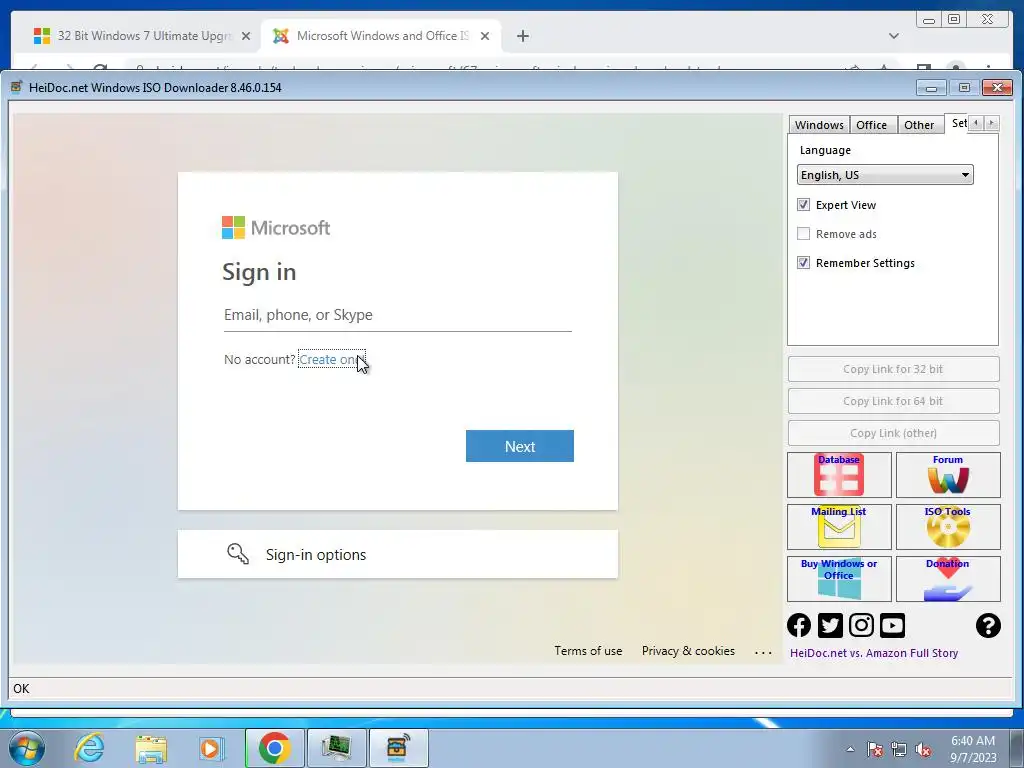Click the Sign-in options key icon

238,554
